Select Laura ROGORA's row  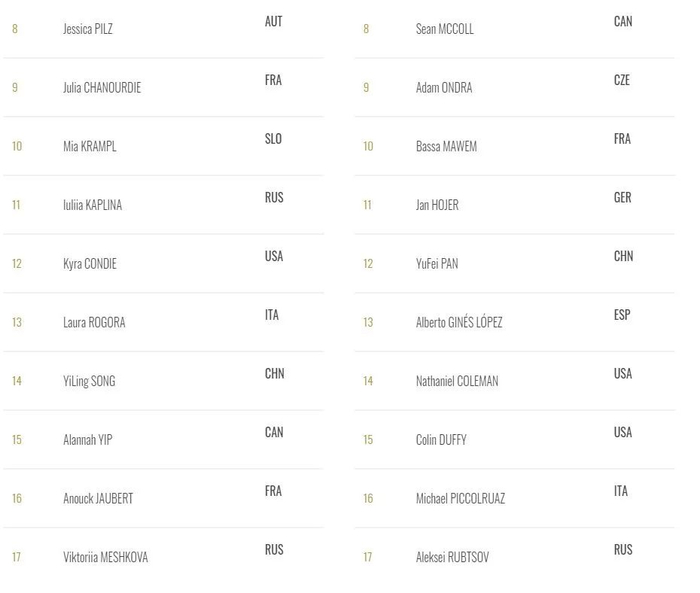pos(94,322)
